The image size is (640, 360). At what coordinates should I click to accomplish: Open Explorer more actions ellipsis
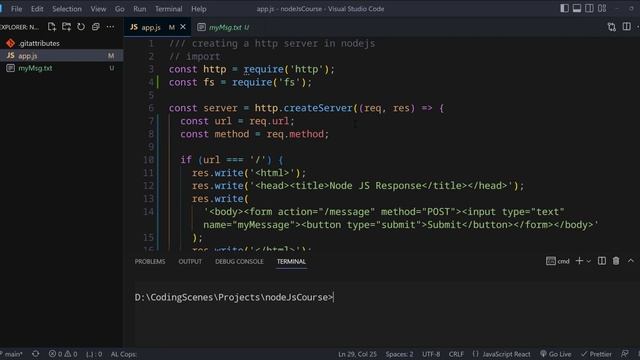110,27
